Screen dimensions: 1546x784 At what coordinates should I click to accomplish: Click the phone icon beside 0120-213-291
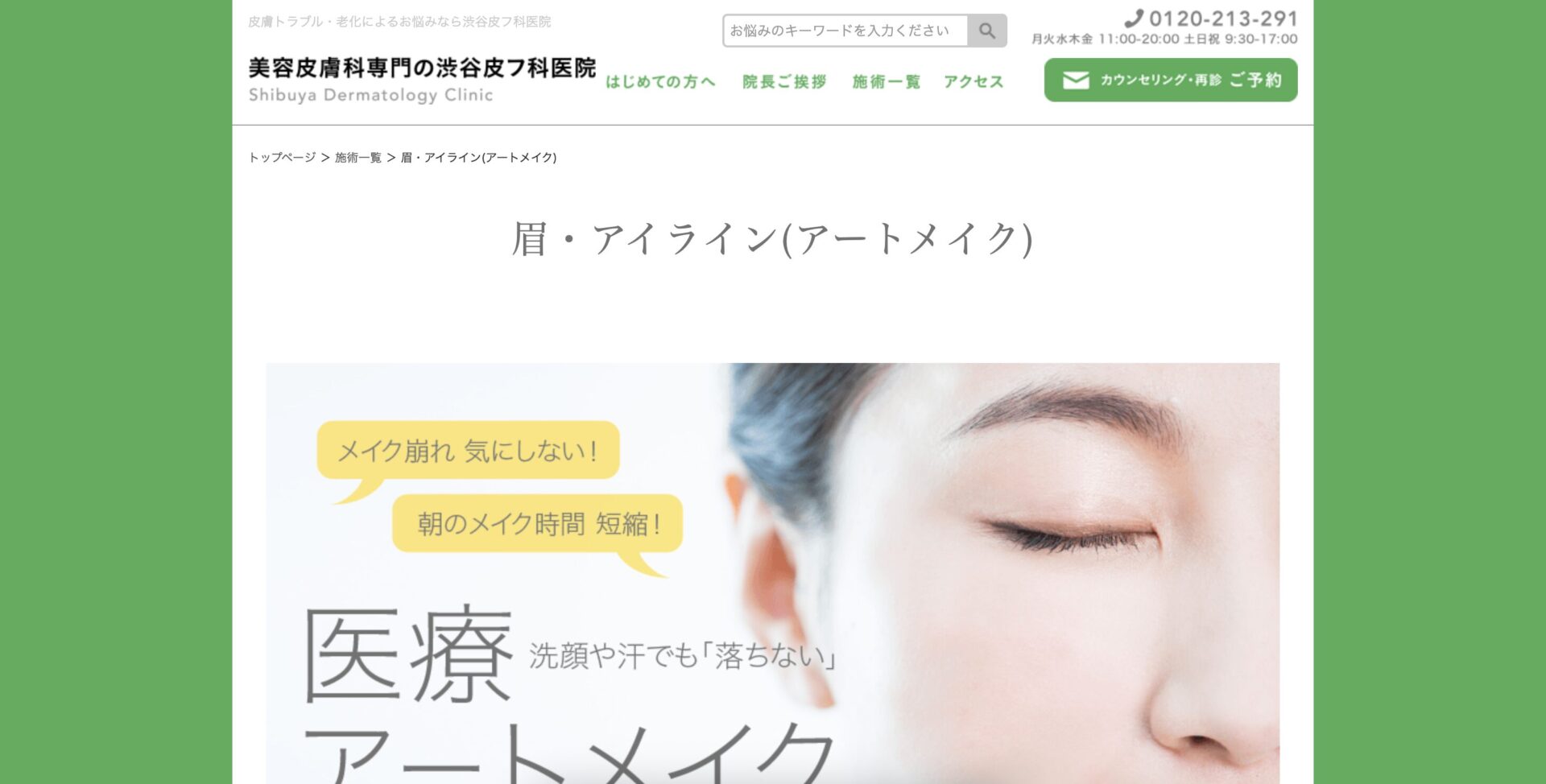pos(1134,18)
